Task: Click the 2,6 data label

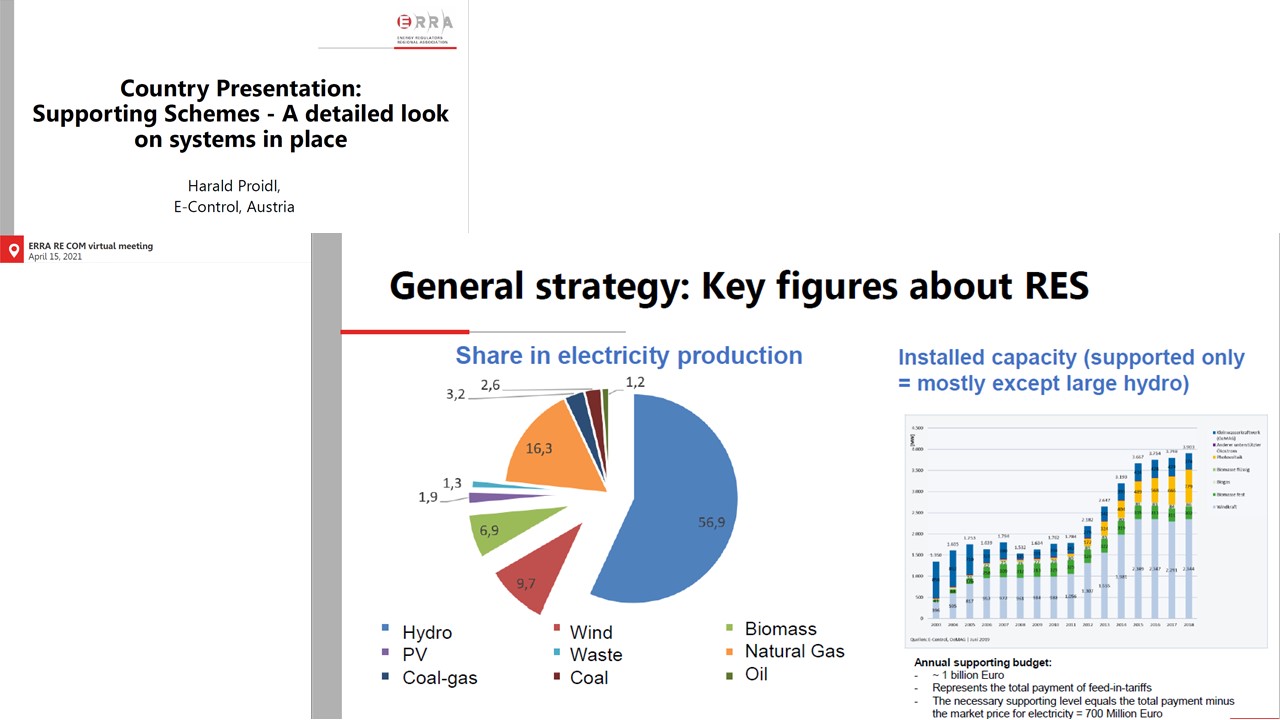Action: 490,385
